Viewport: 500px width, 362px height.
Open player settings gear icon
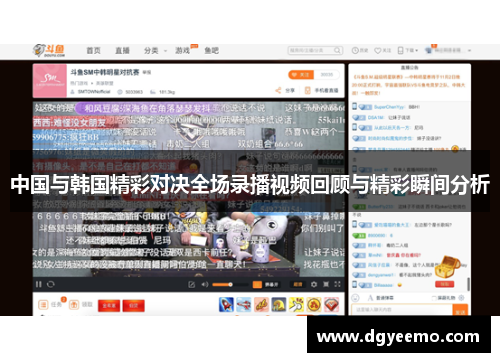point(314,284)
